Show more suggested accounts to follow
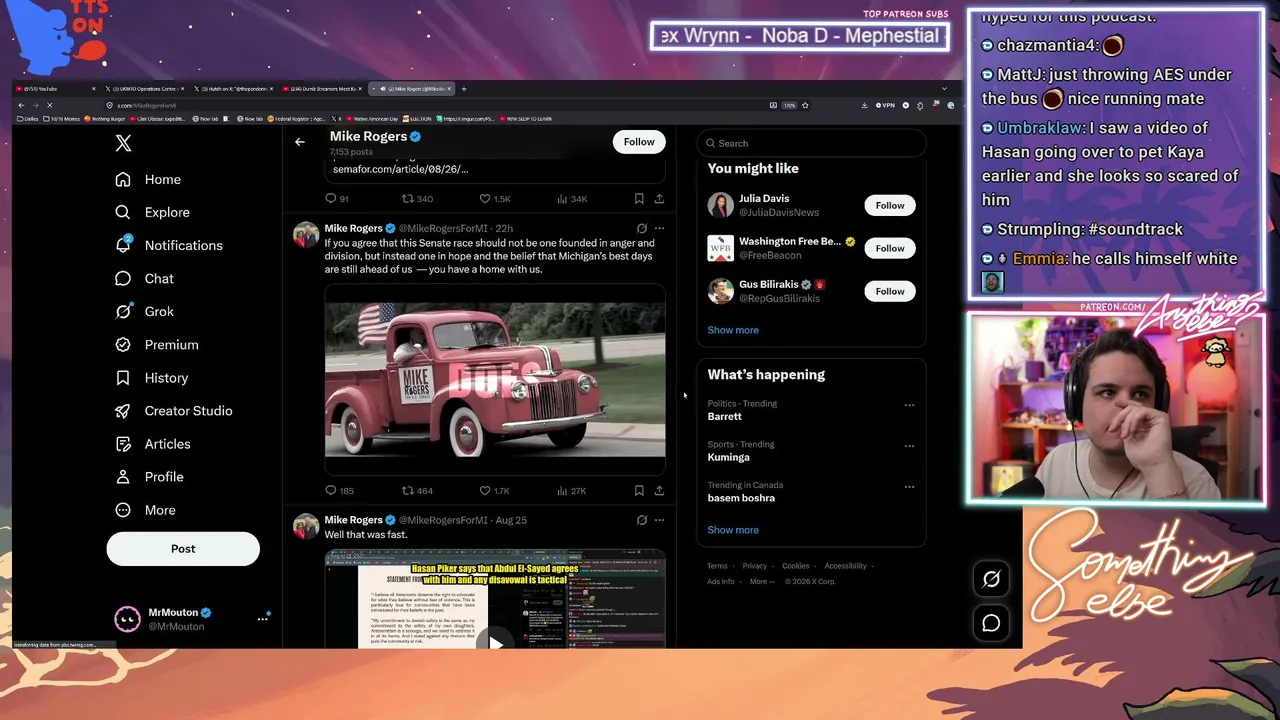The height and width of the screenshot is (720, 1280). (733, 330)
